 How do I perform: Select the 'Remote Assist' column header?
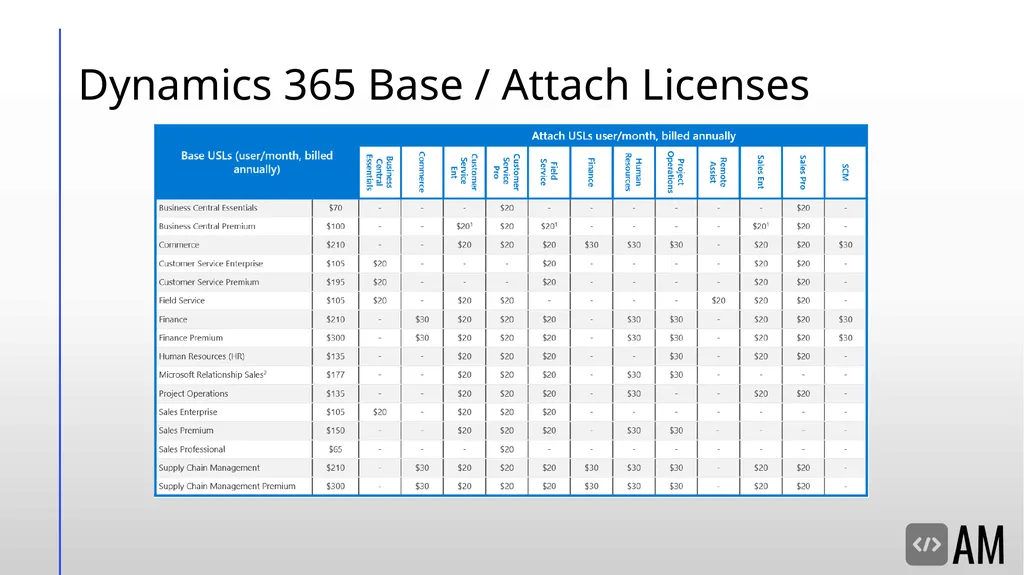[718, 172]
